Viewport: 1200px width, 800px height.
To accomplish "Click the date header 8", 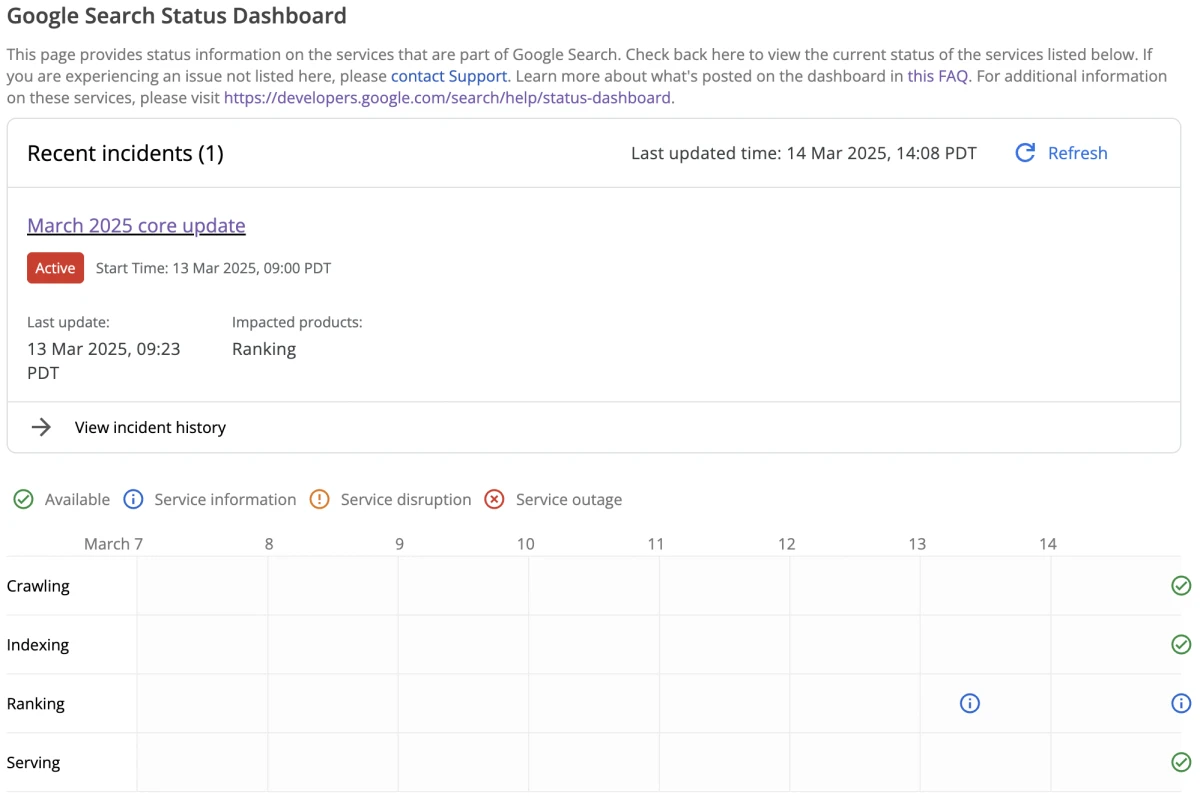I will [x=269, y=544].
